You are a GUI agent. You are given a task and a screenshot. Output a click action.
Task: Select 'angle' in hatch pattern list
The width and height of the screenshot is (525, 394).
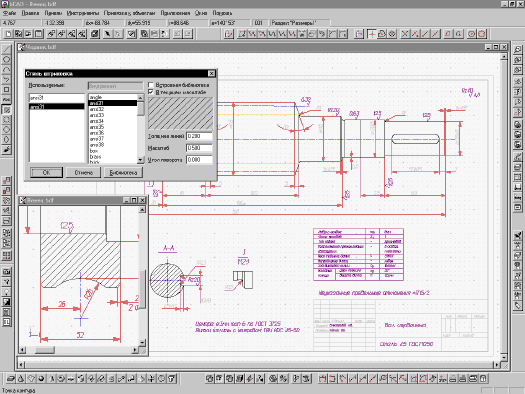pos(113,97)
